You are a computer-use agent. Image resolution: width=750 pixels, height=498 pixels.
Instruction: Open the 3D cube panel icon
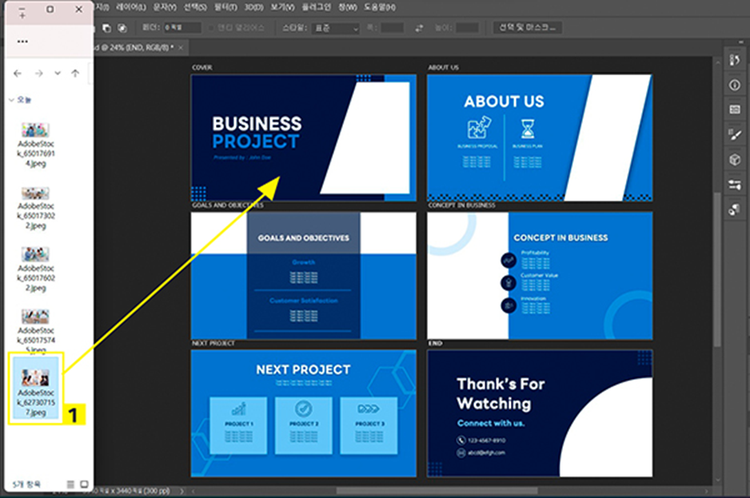click(735, 159)
